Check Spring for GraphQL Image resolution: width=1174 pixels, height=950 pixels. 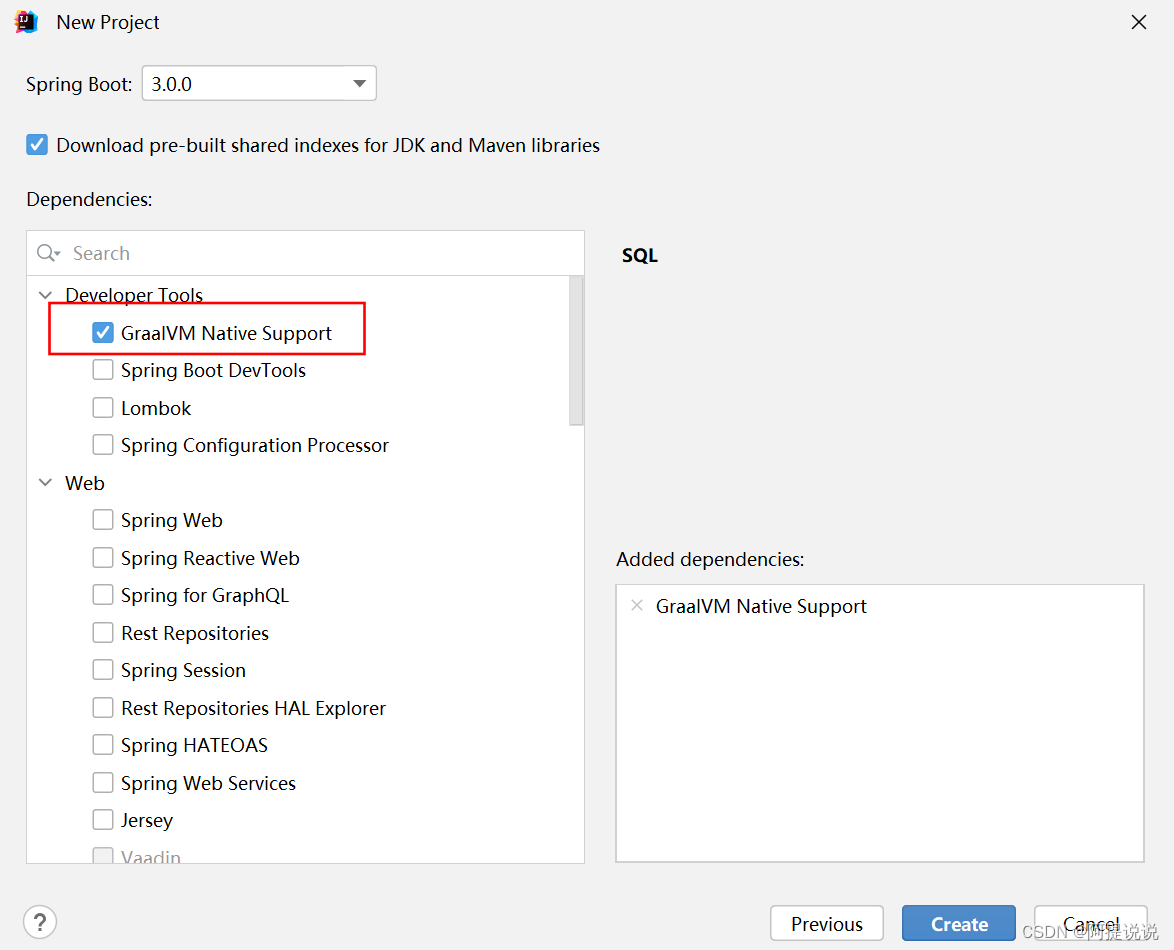tap(103, 595)
